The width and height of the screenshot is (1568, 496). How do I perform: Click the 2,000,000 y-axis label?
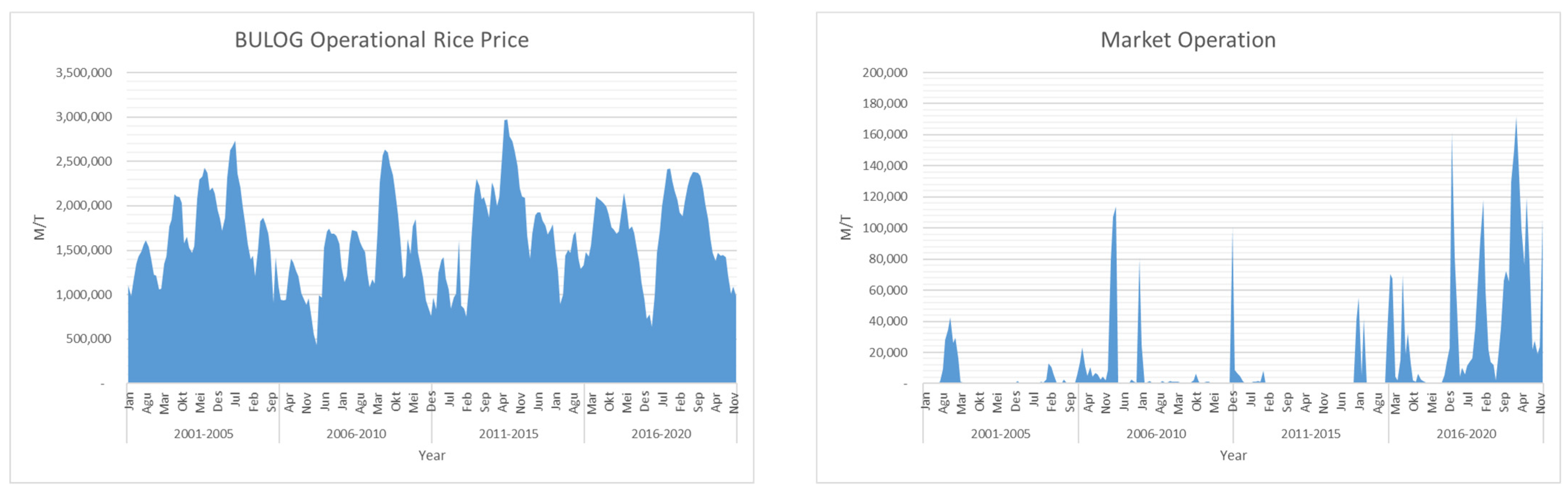84,205
